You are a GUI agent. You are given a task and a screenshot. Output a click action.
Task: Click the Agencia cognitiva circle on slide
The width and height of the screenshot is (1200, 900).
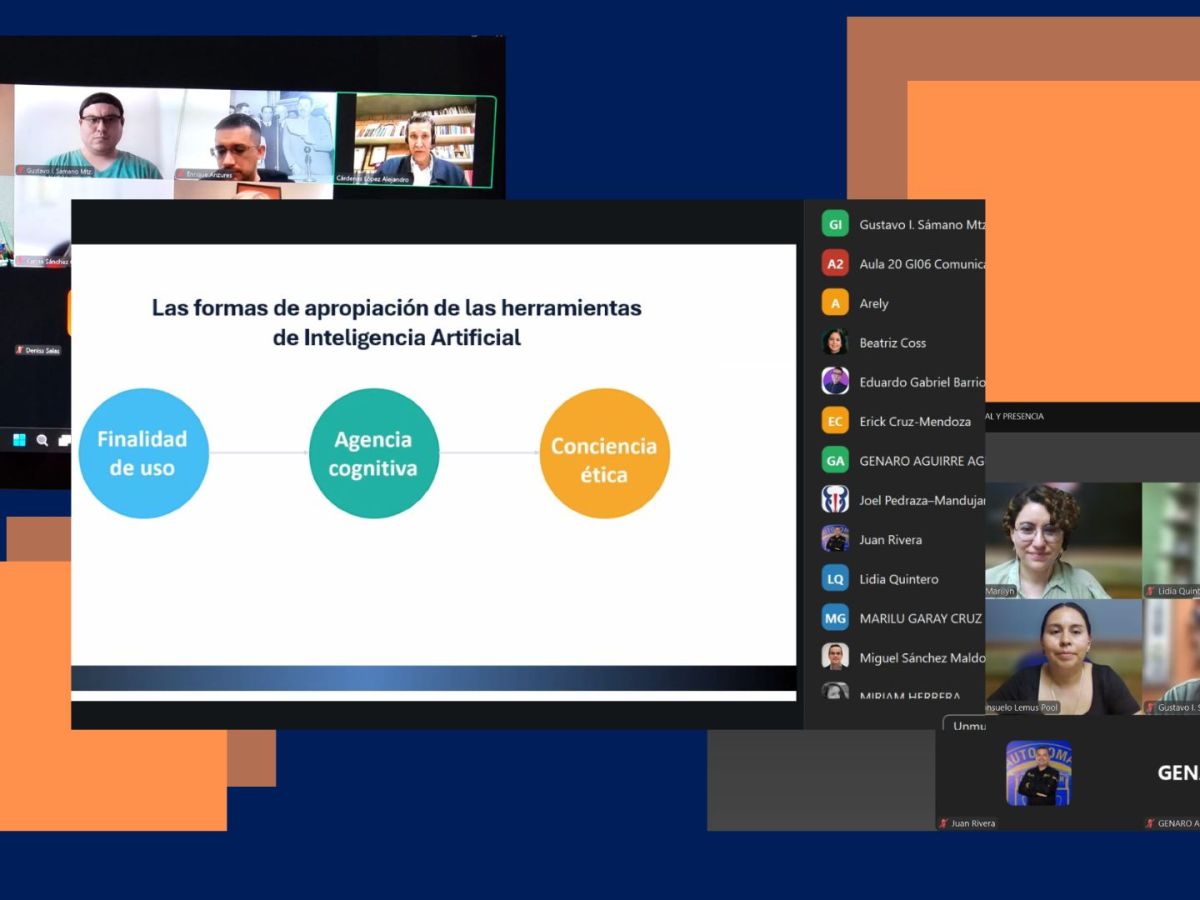tap(373, 453)
